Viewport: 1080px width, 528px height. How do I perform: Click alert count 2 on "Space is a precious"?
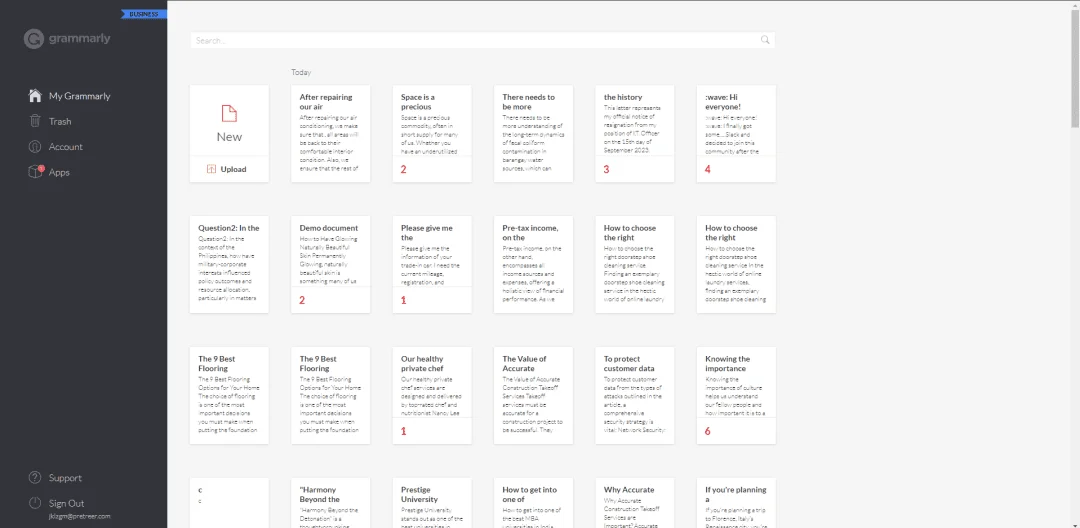tap(404, 169)
